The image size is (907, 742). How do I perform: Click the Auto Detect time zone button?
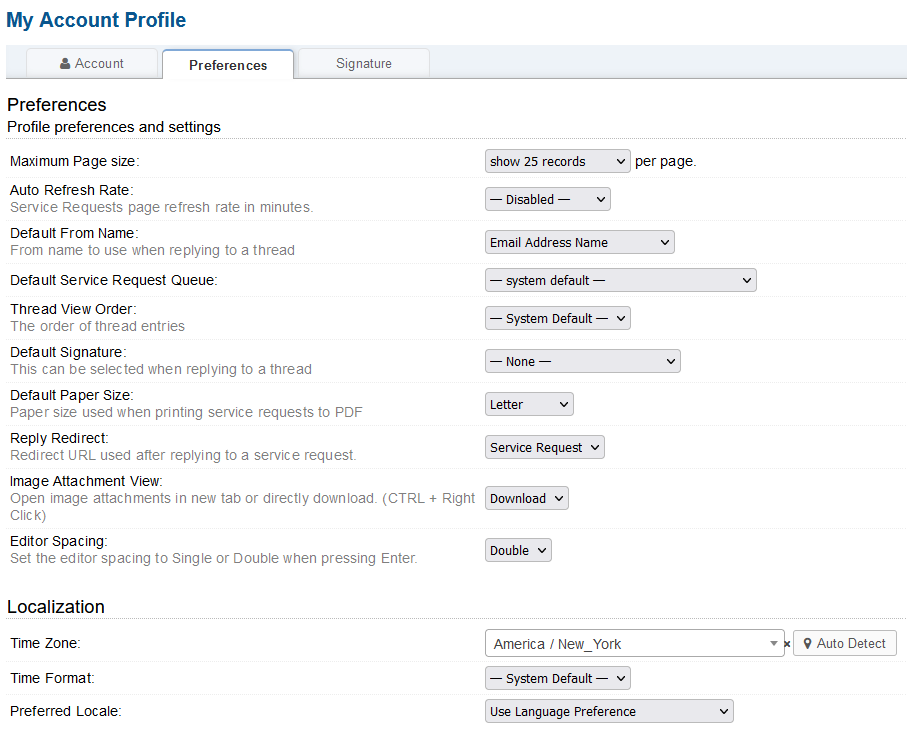[x=844, y=643]
